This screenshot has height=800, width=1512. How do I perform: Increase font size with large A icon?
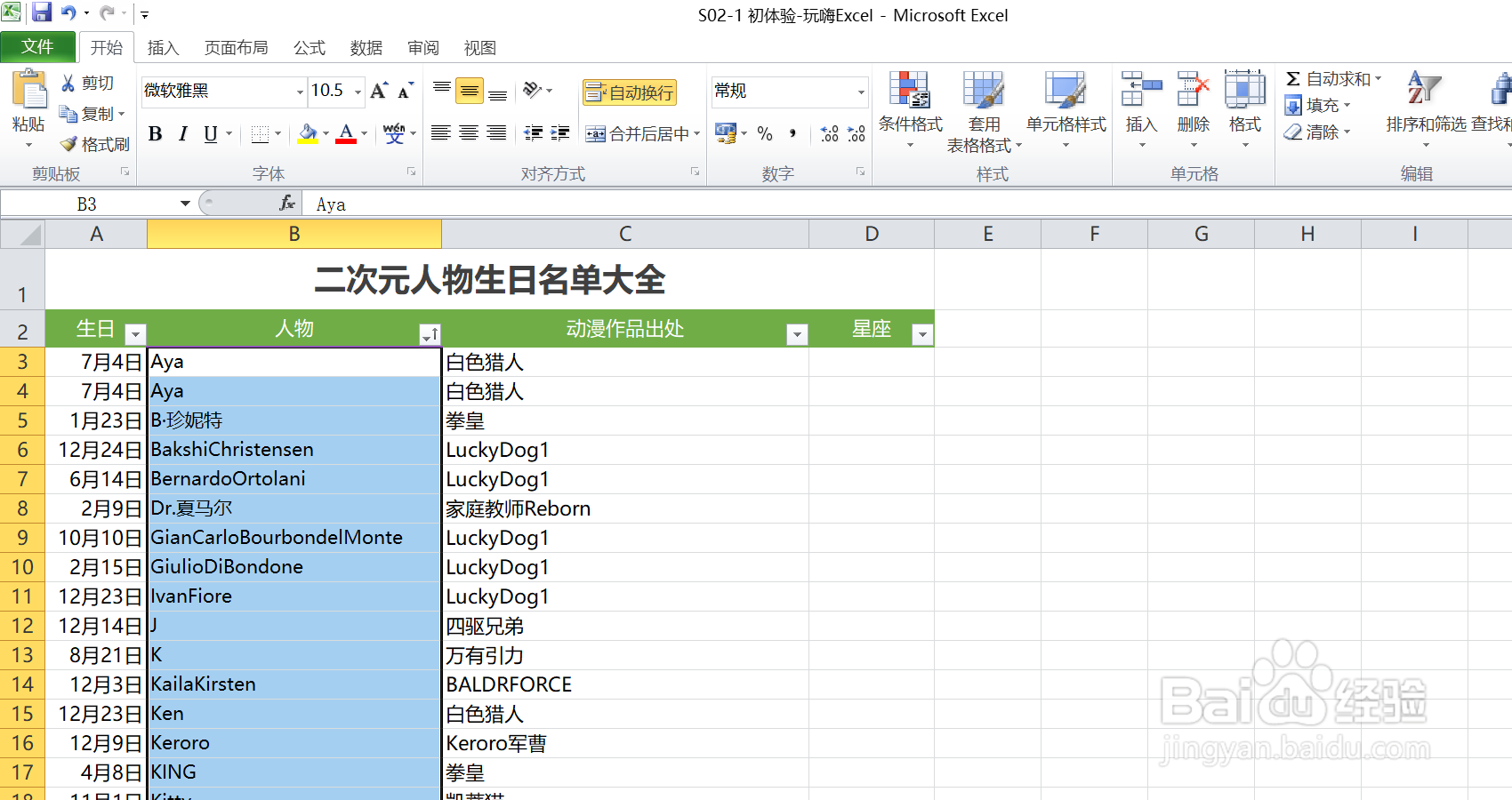coord(379,90)
